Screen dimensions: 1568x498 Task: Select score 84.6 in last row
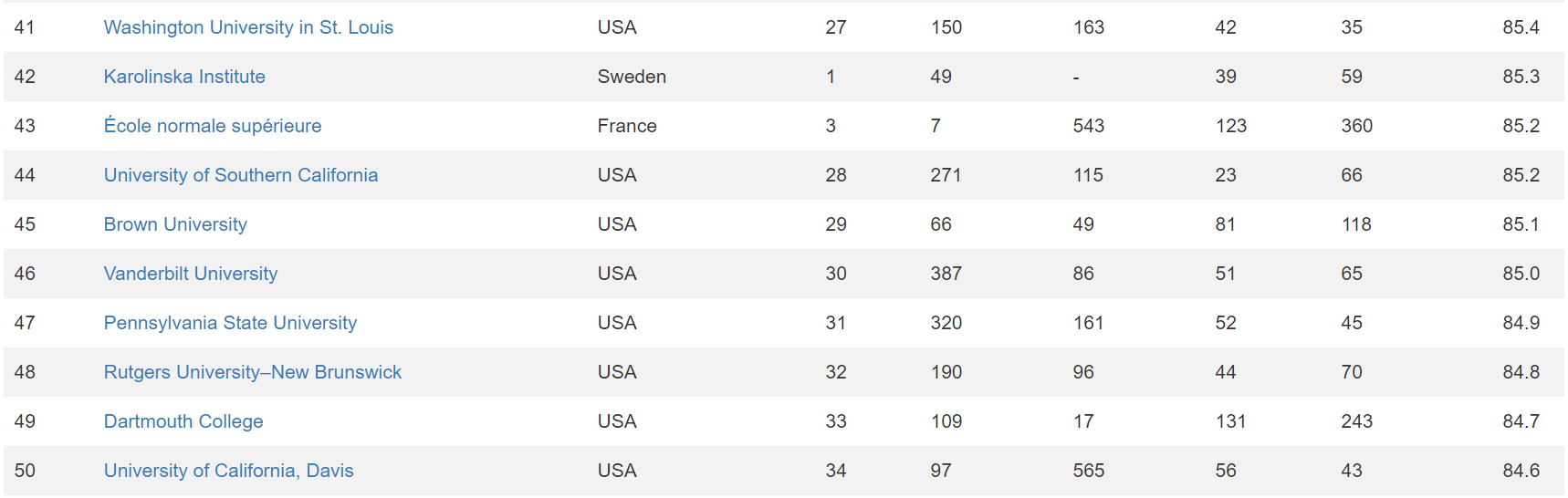pyautogui.click(x=1521, y=471)
